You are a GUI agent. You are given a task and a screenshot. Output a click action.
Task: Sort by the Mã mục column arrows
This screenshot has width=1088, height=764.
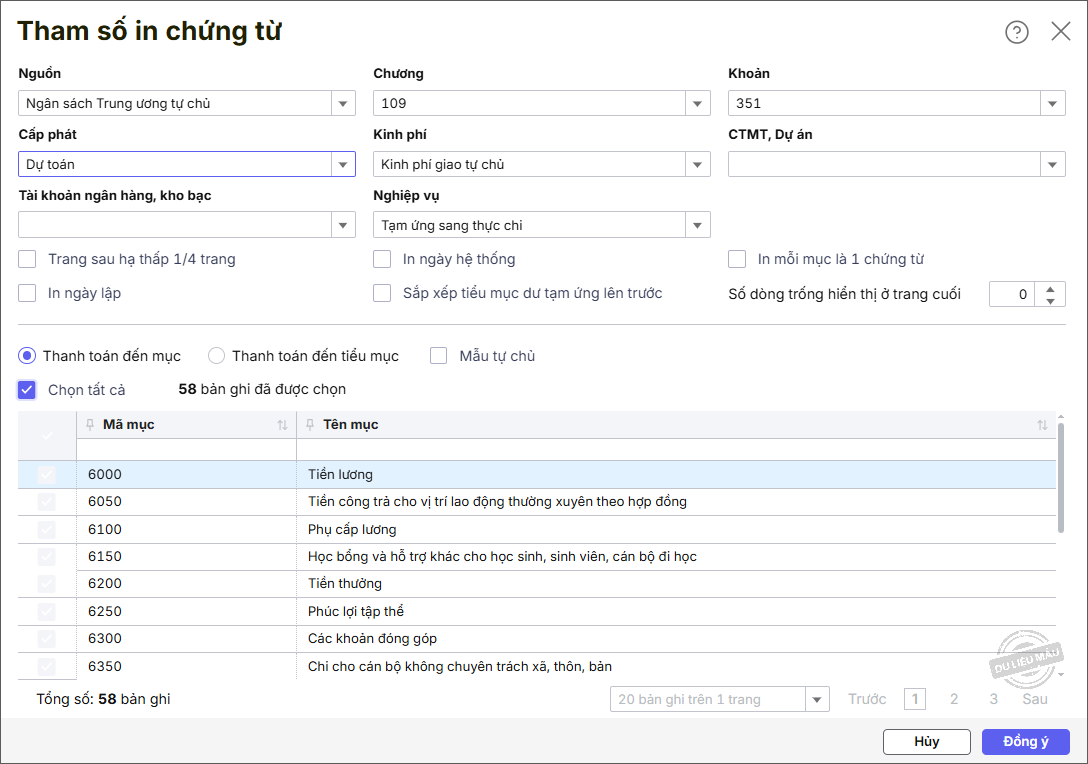point(282,425)
